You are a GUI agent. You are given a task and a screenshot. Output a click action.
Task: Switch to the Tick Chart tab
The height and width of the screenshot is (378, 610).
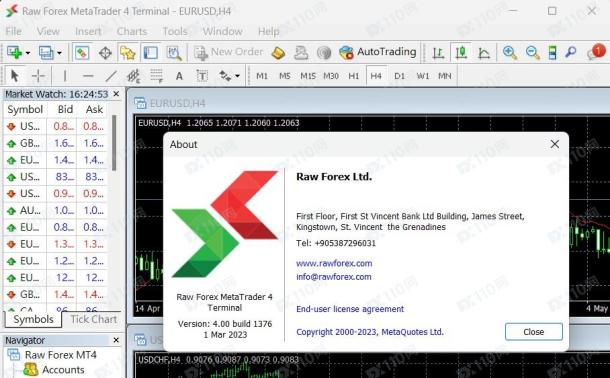click(x=93, y=319)
